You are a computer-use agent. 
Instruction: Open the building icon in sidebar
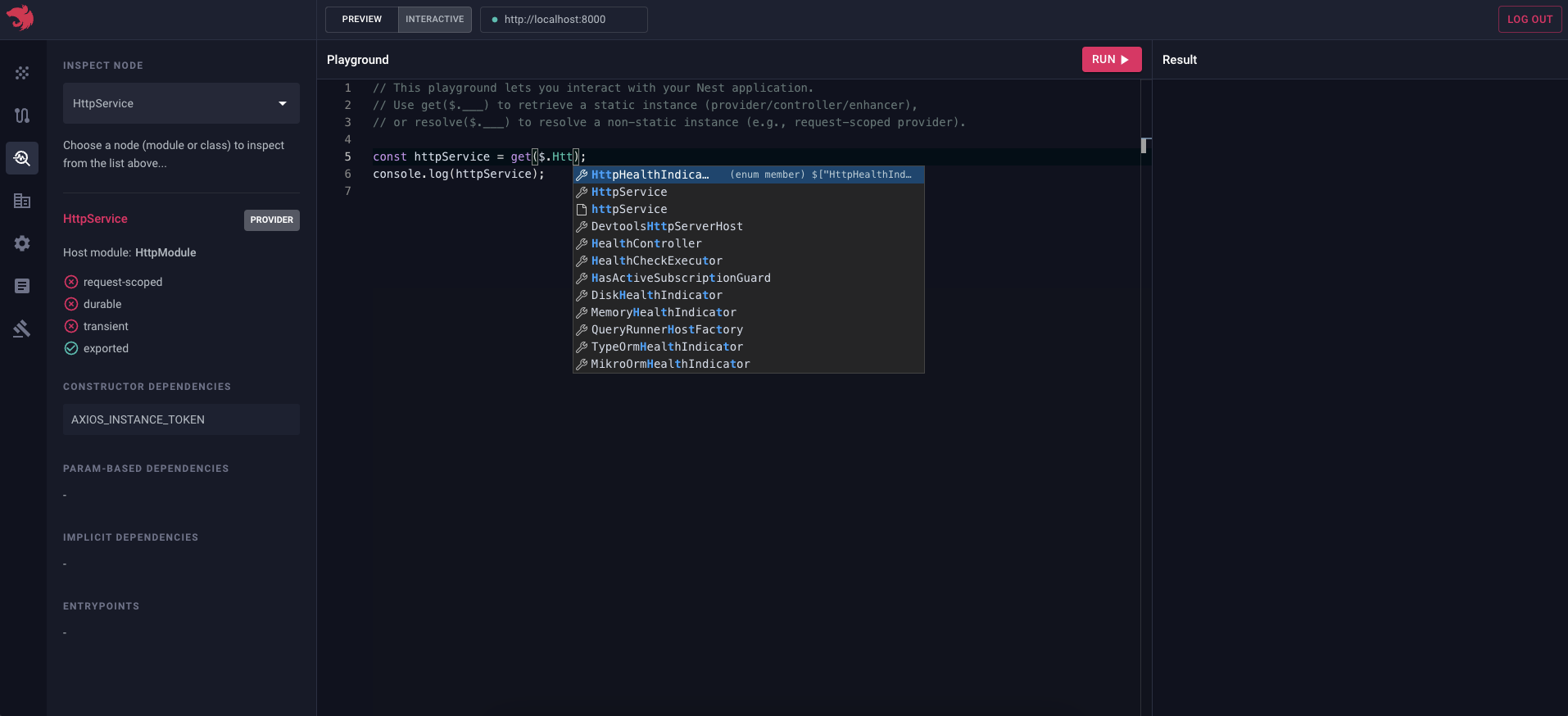[x=22, y=201]
